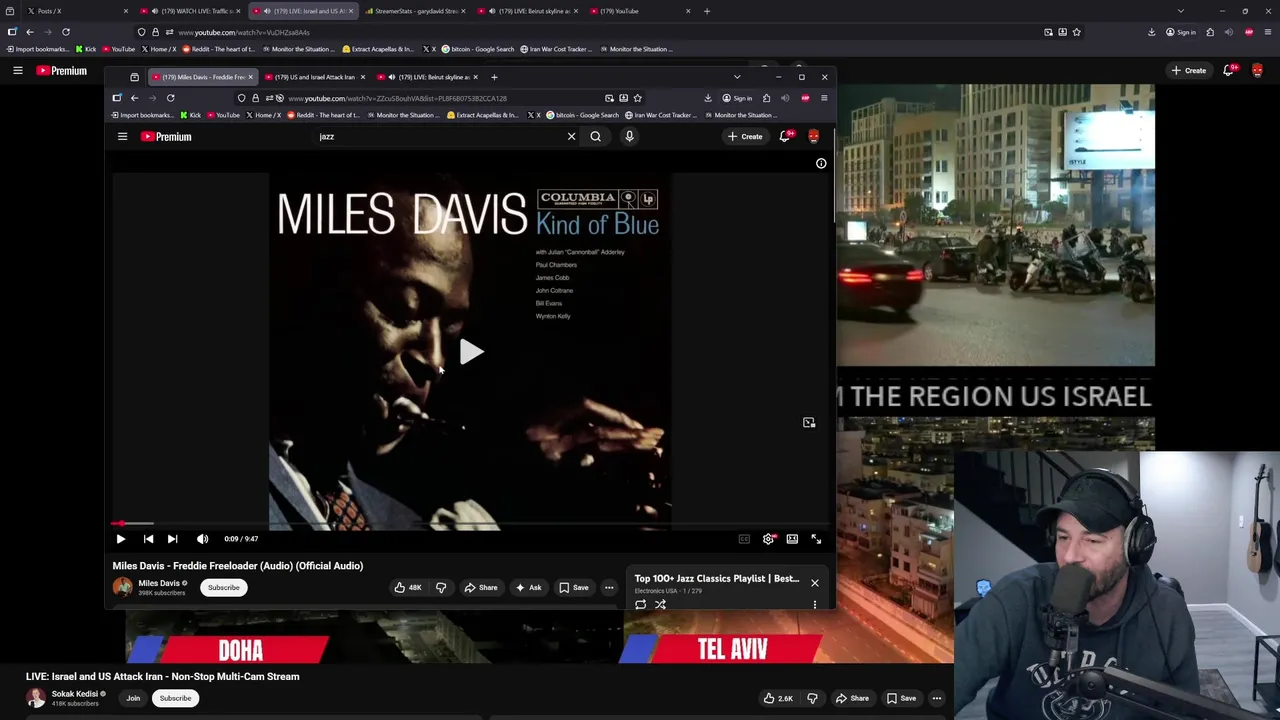
Task: Open the back window's YouTube guide hamburger menu
Action: pyautogui.click(x=17, y=70)
